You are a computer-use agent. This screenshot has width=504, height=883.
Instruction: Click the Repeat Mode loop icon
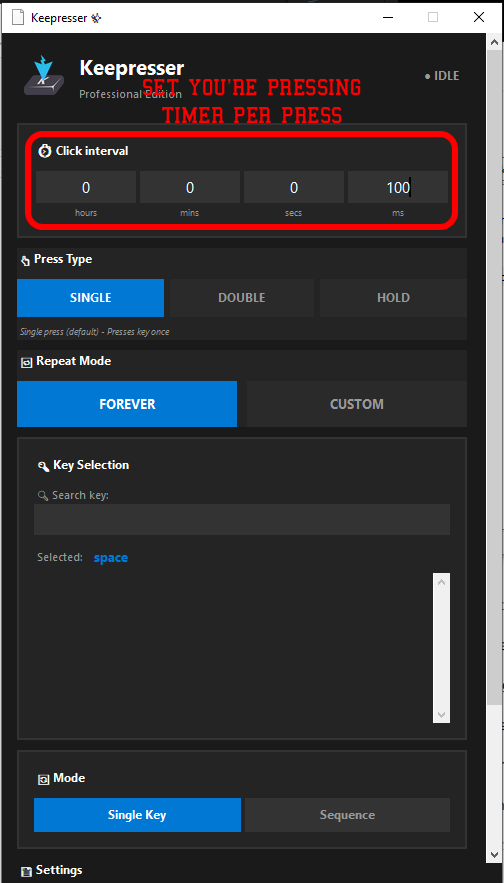26,362
